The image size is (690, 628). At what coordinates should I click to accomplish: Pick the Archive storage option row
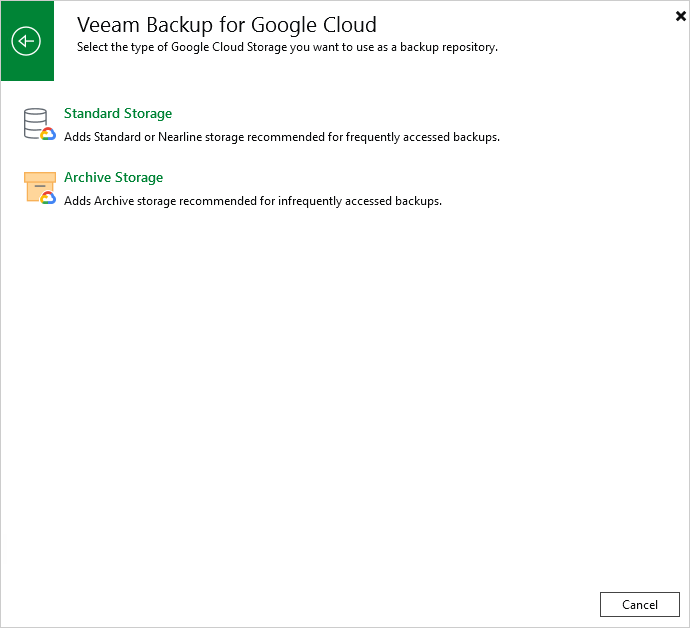coord(232,189)
